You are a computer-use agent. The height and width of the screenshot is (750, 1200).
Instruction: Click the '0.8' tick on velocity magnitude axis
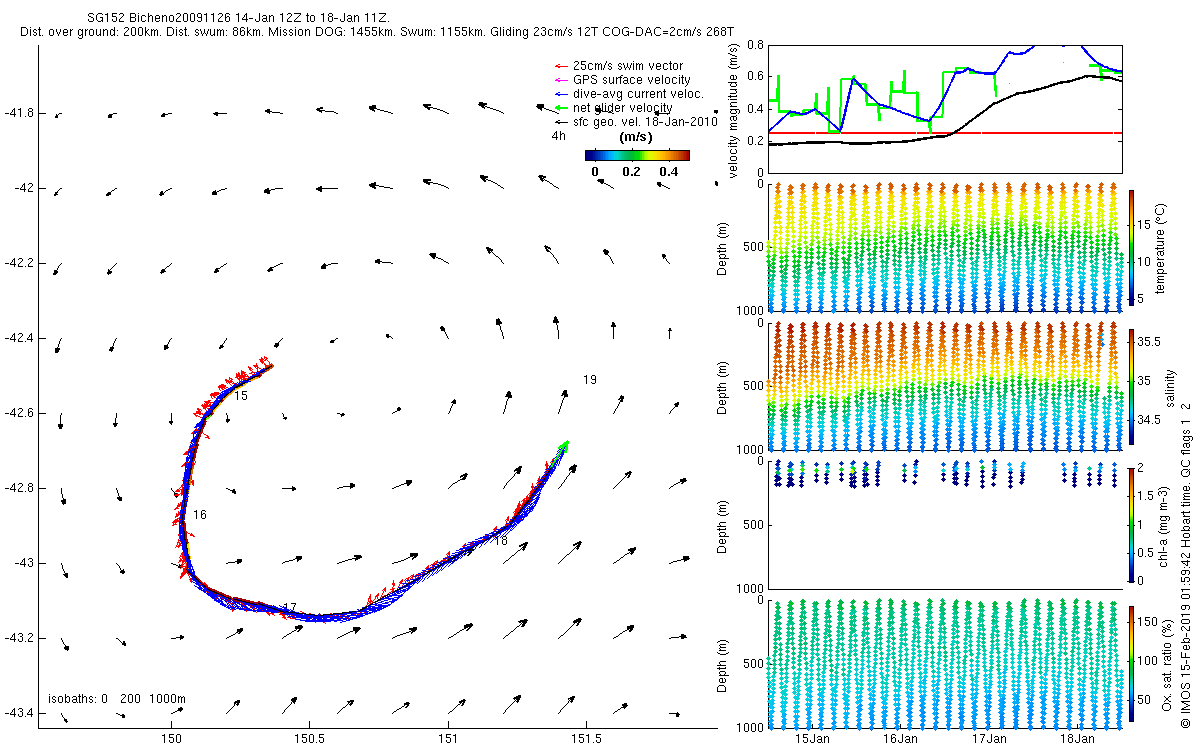[754, 45]
